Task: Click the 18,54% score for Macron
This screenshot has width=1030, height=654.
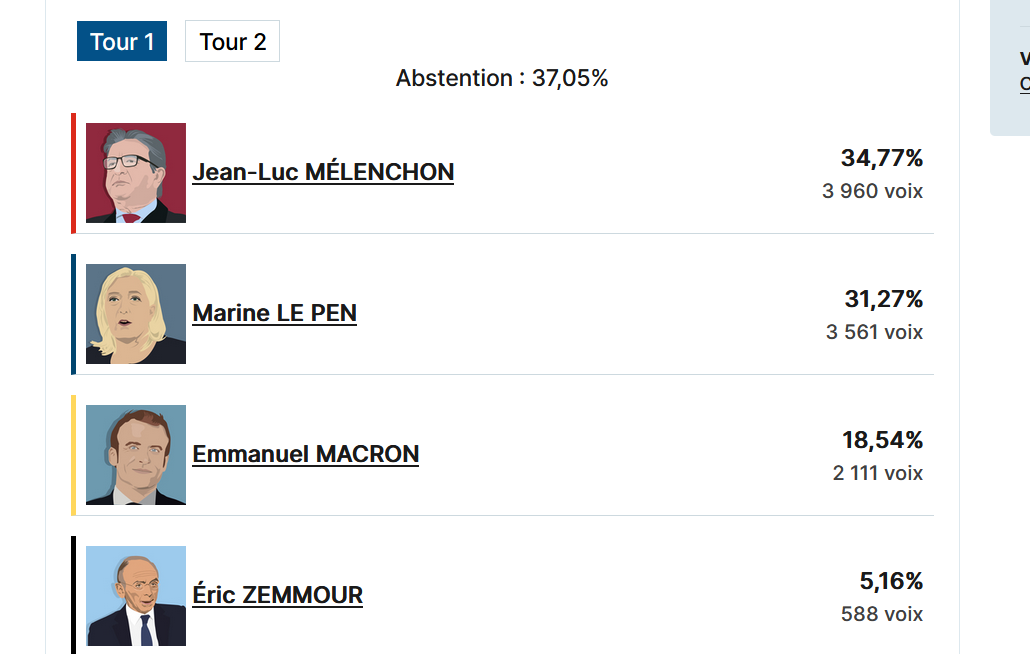Action: point(882,440)
